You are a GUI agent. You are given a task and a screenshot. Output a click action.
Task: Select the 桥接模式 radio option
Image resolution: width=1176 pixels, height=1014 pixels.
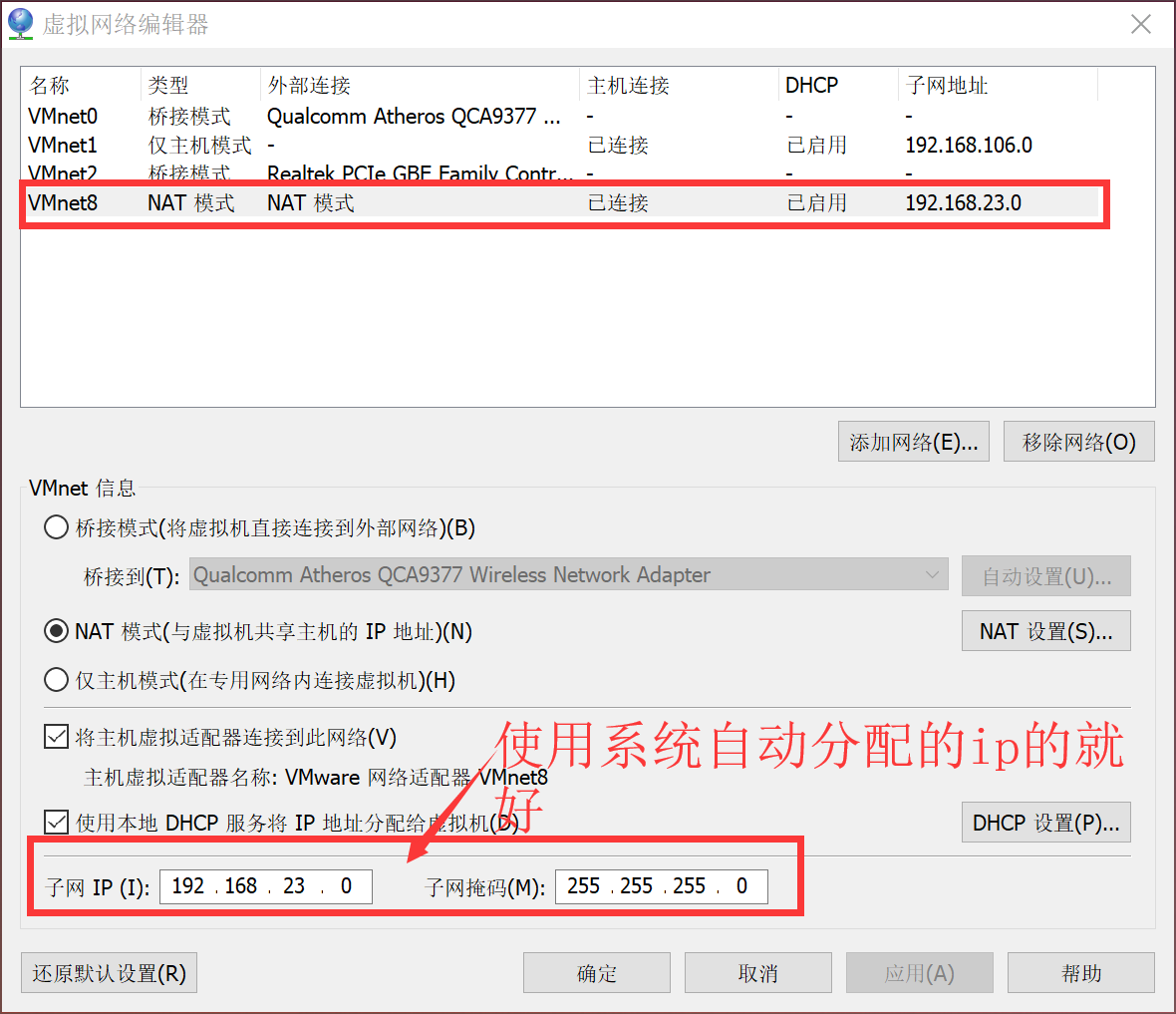[56, 527]
